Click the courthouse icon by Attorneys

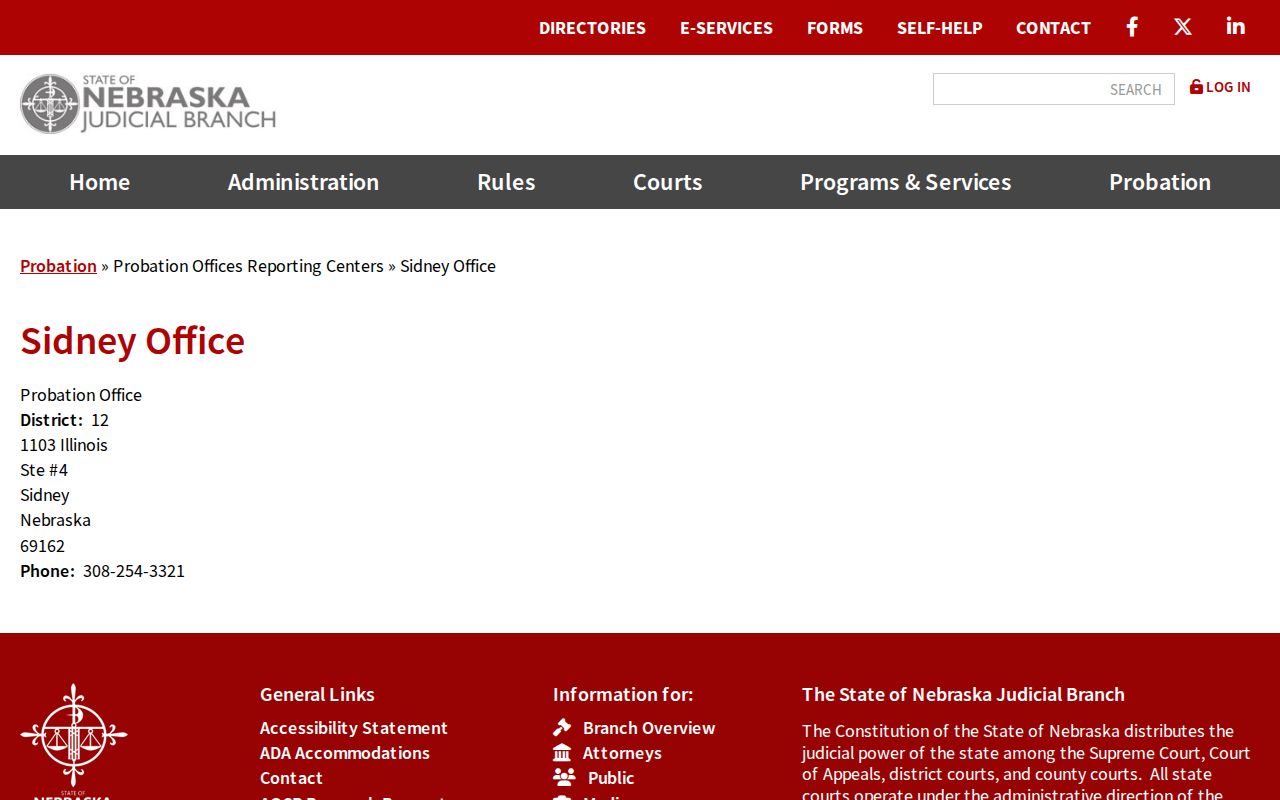562,753
